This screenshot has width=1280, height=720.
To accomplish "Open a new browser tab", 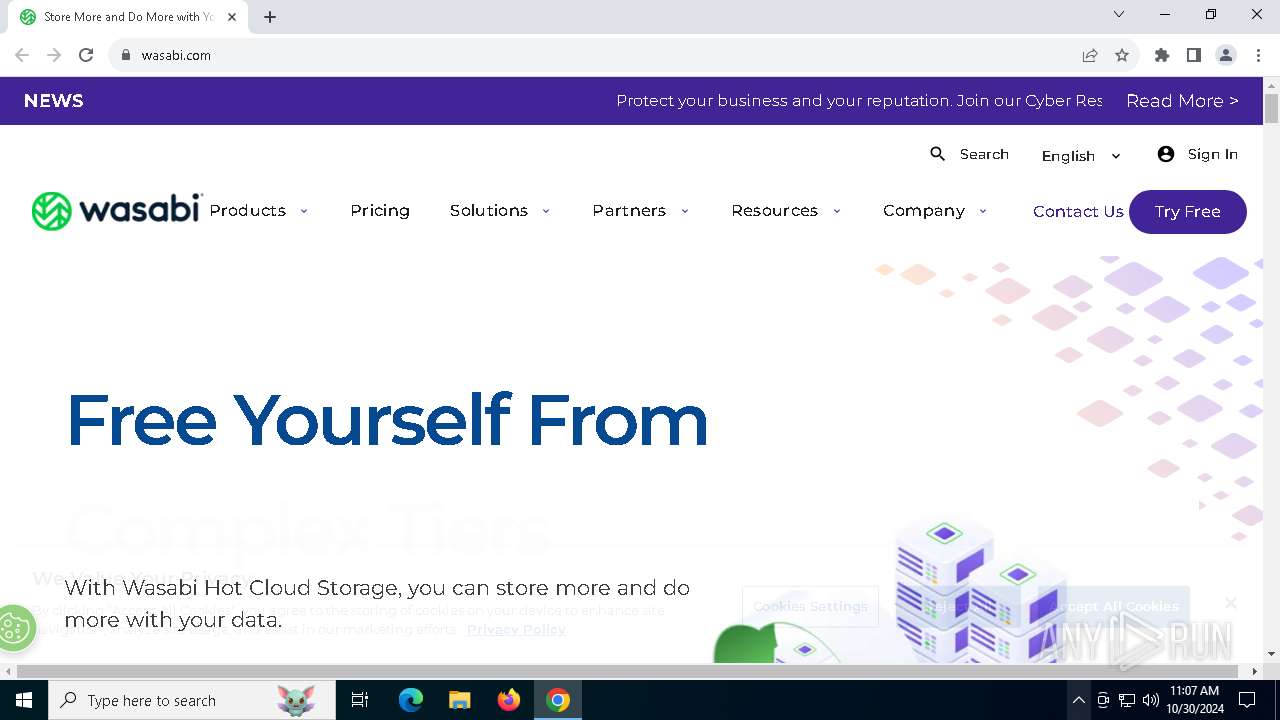I will coord(270,17).
